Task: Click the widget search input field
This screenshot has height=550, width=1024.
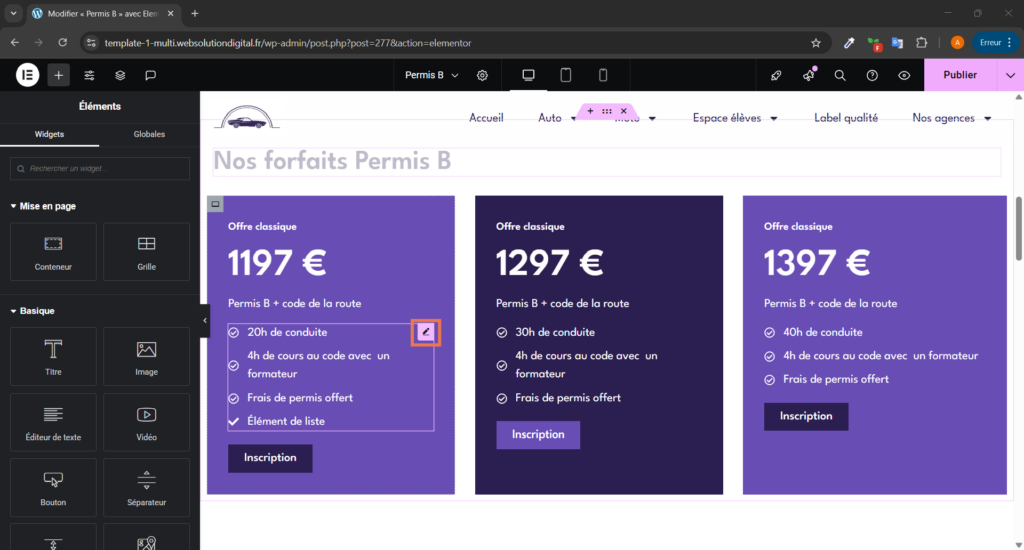Action: (100, 168)
